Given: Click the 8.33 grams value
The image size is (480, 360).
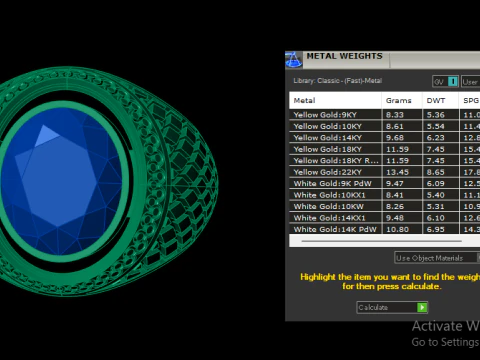Looking at the screenshot, I should (x=395, y=115).
